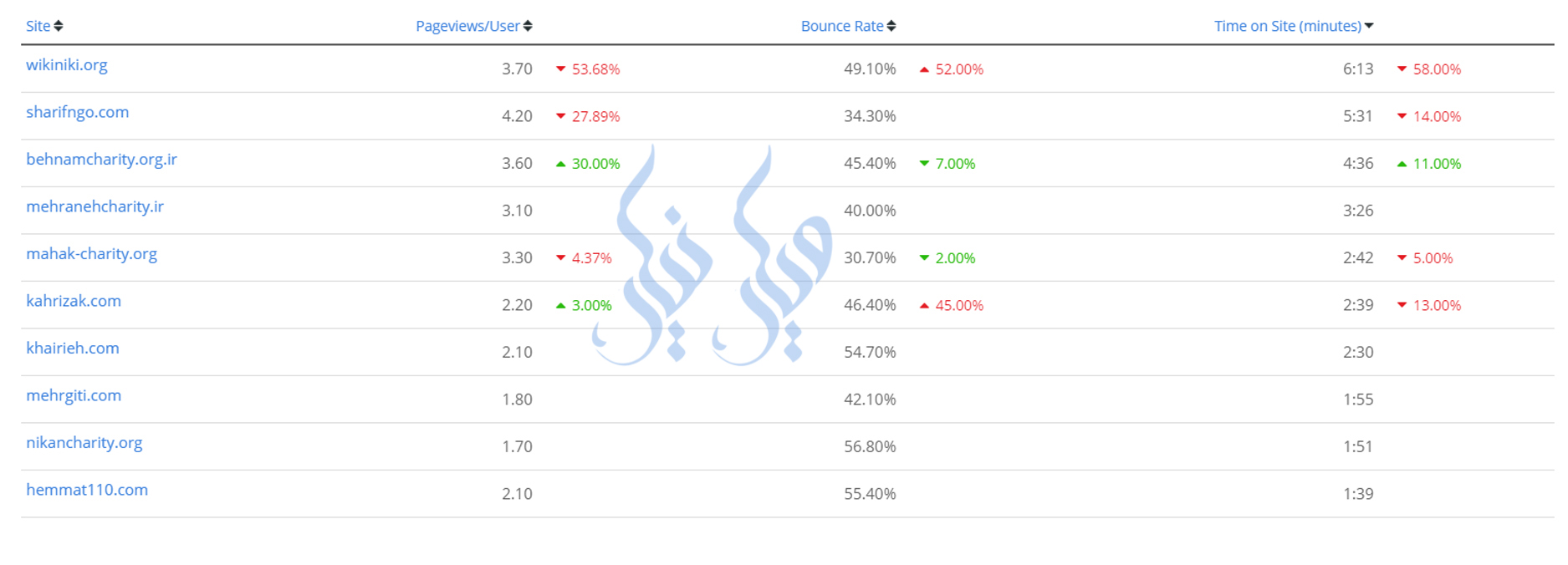This screenshot has height=565, width=1568.
Task: Open mehranehcharity.ir link
Action: tap(94, 206)
